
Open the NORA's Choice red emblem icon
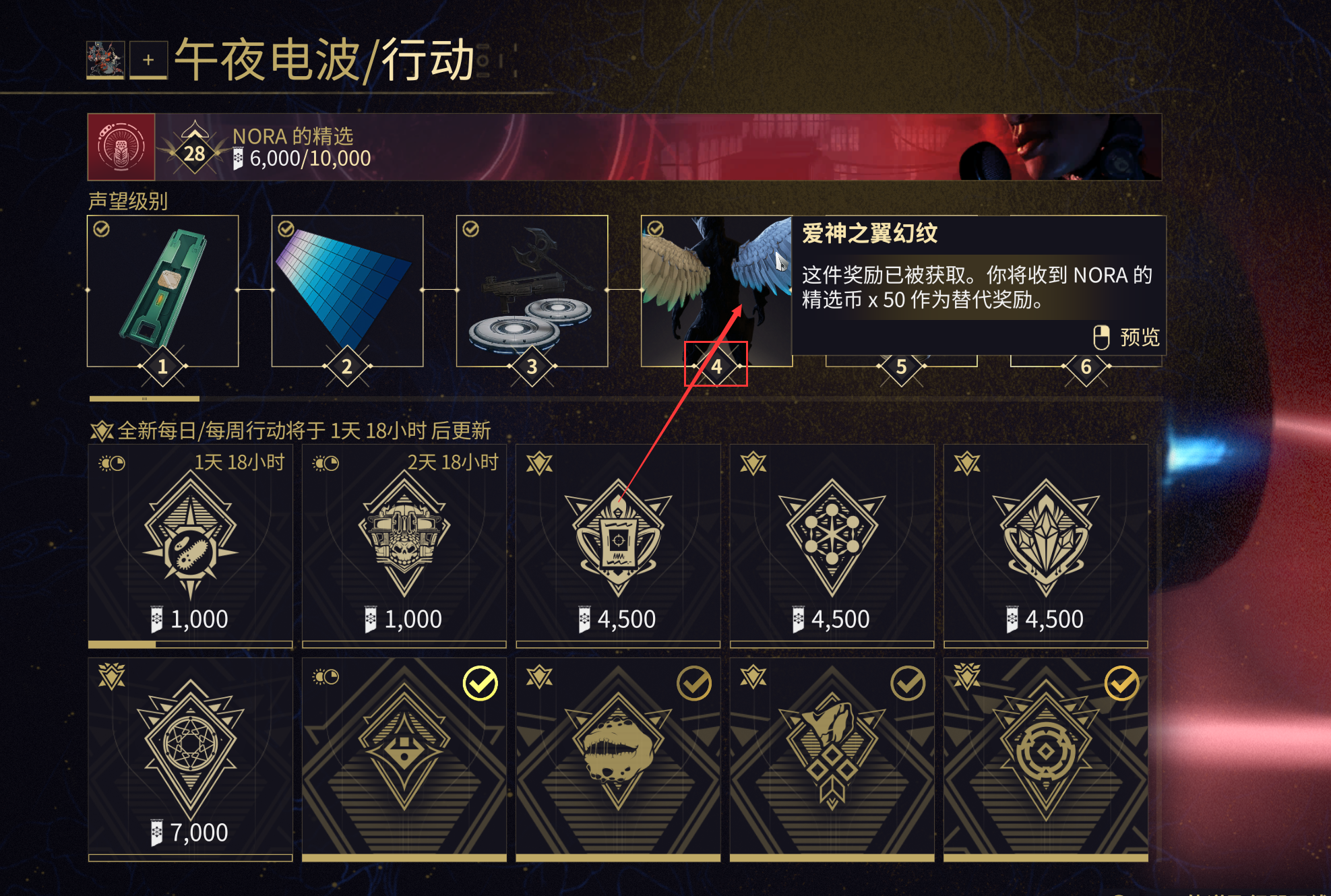pyautogui.click(x=121, y=147)
